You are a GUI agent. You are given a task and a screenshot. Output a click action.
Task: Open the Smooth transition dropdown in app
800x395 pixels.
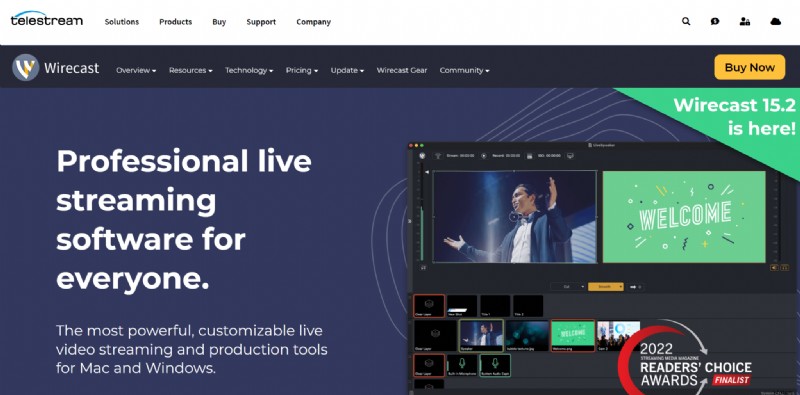click(x=606, y=287)
